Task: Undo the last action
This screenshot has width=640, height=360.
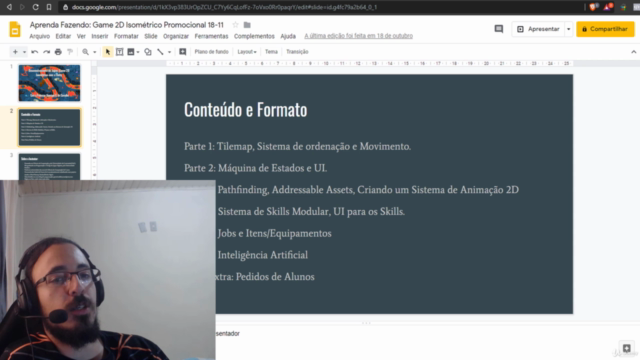Action: tap(35, 52)
